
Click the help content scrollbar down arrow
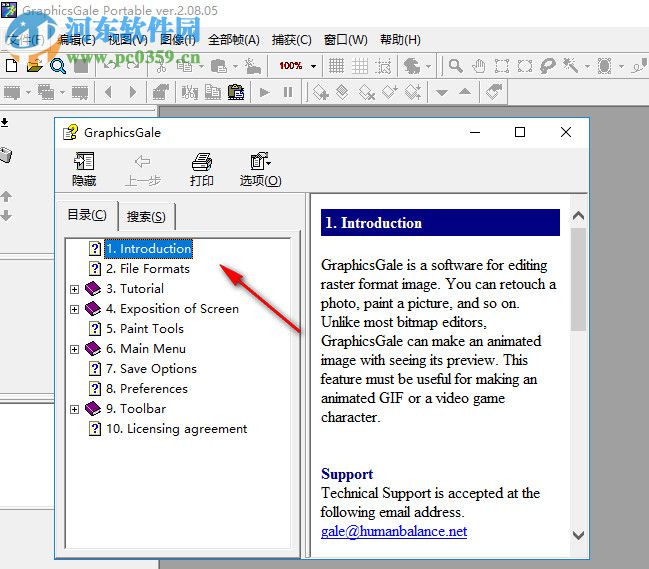coord(578,535)
